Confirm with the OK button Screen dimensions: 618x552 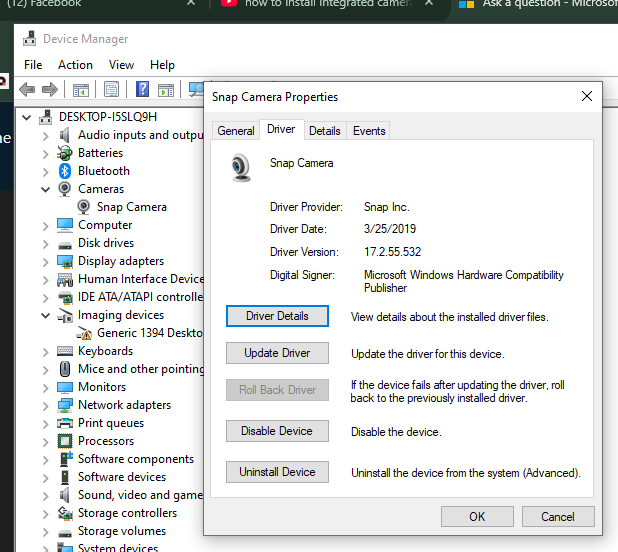(x=477, y=517)
